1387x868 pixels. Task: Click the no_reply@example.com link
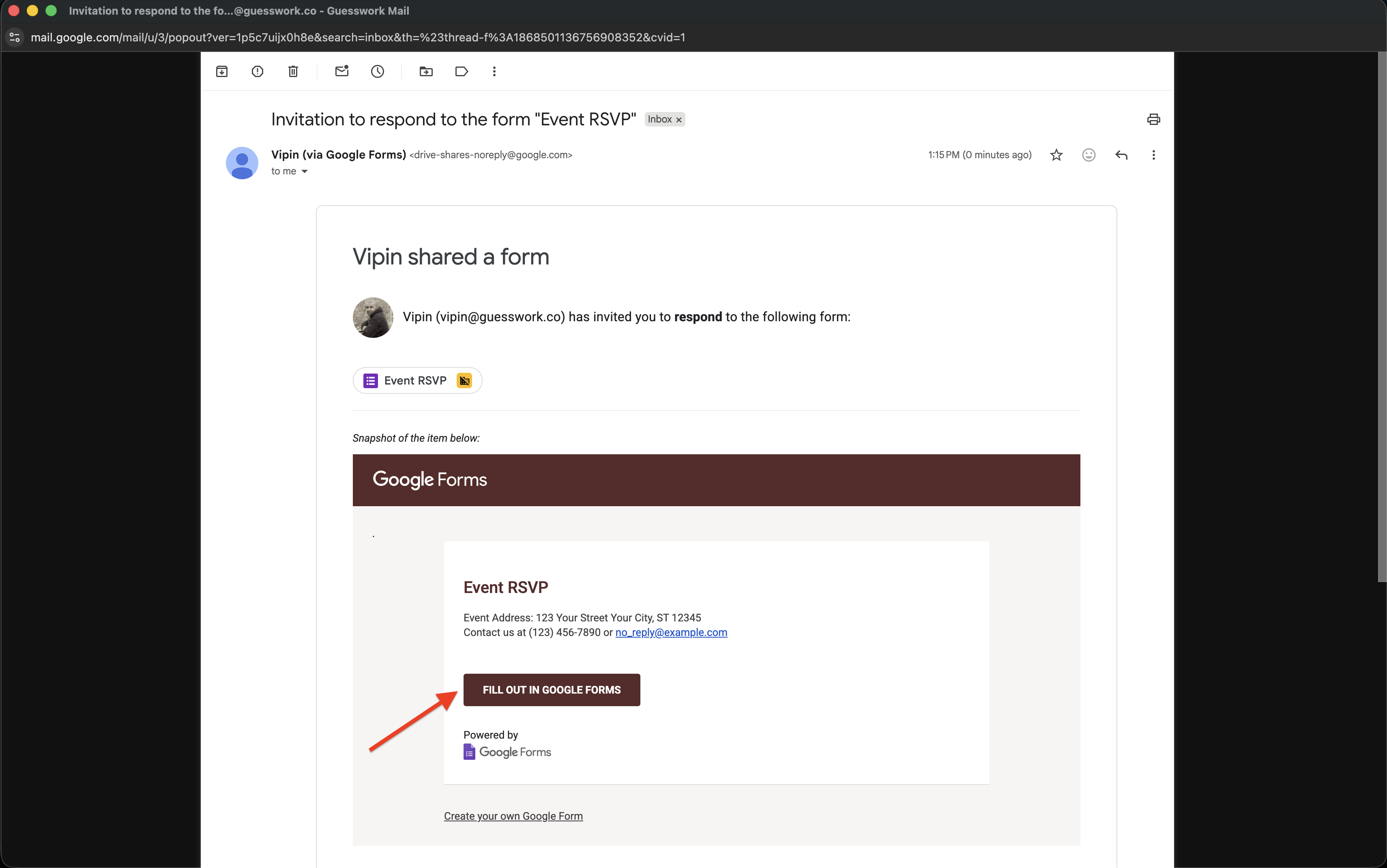pos(671,633)
